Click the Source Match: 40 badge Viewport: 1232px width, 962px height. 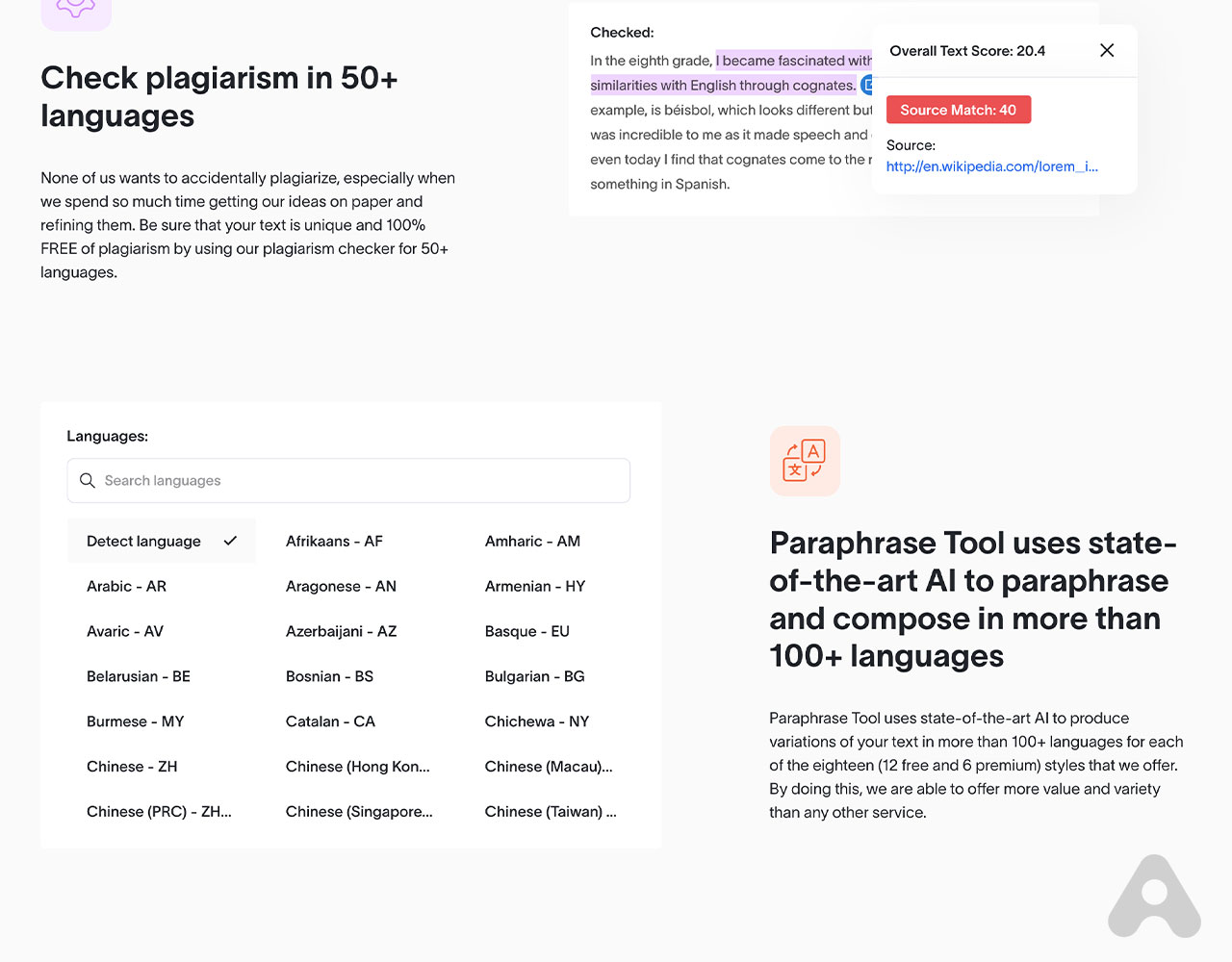pyautogui.click(x=958, y=110)
